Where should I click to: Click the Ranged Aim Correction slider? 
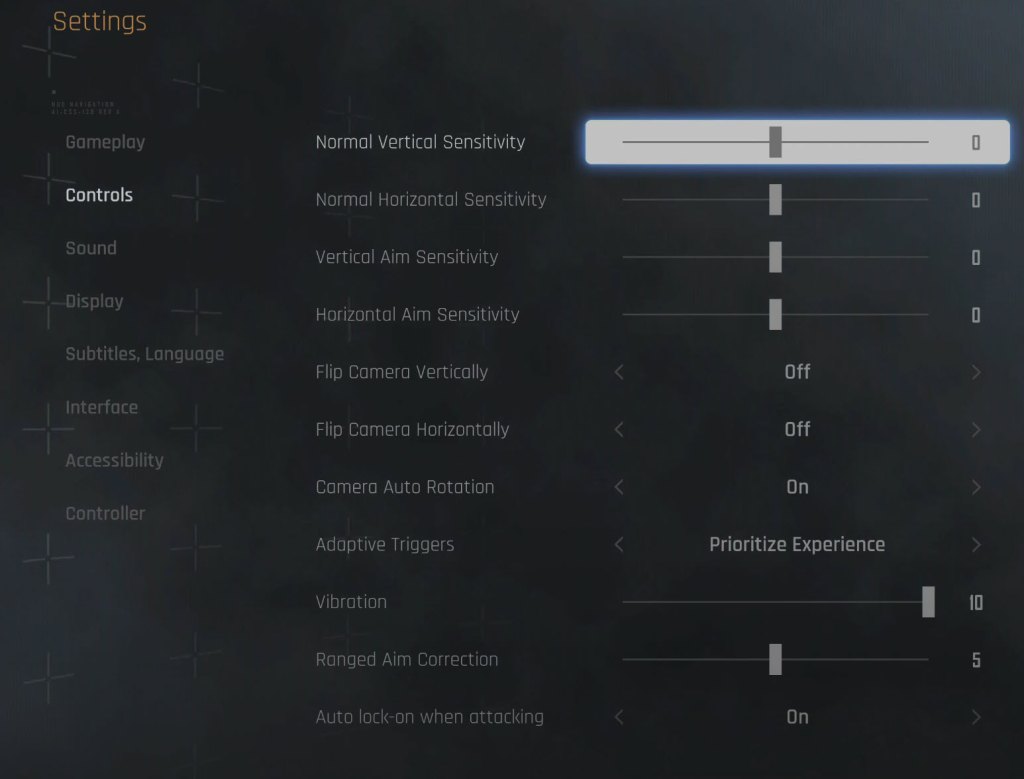pyautogui.click(x=775, y=659)
